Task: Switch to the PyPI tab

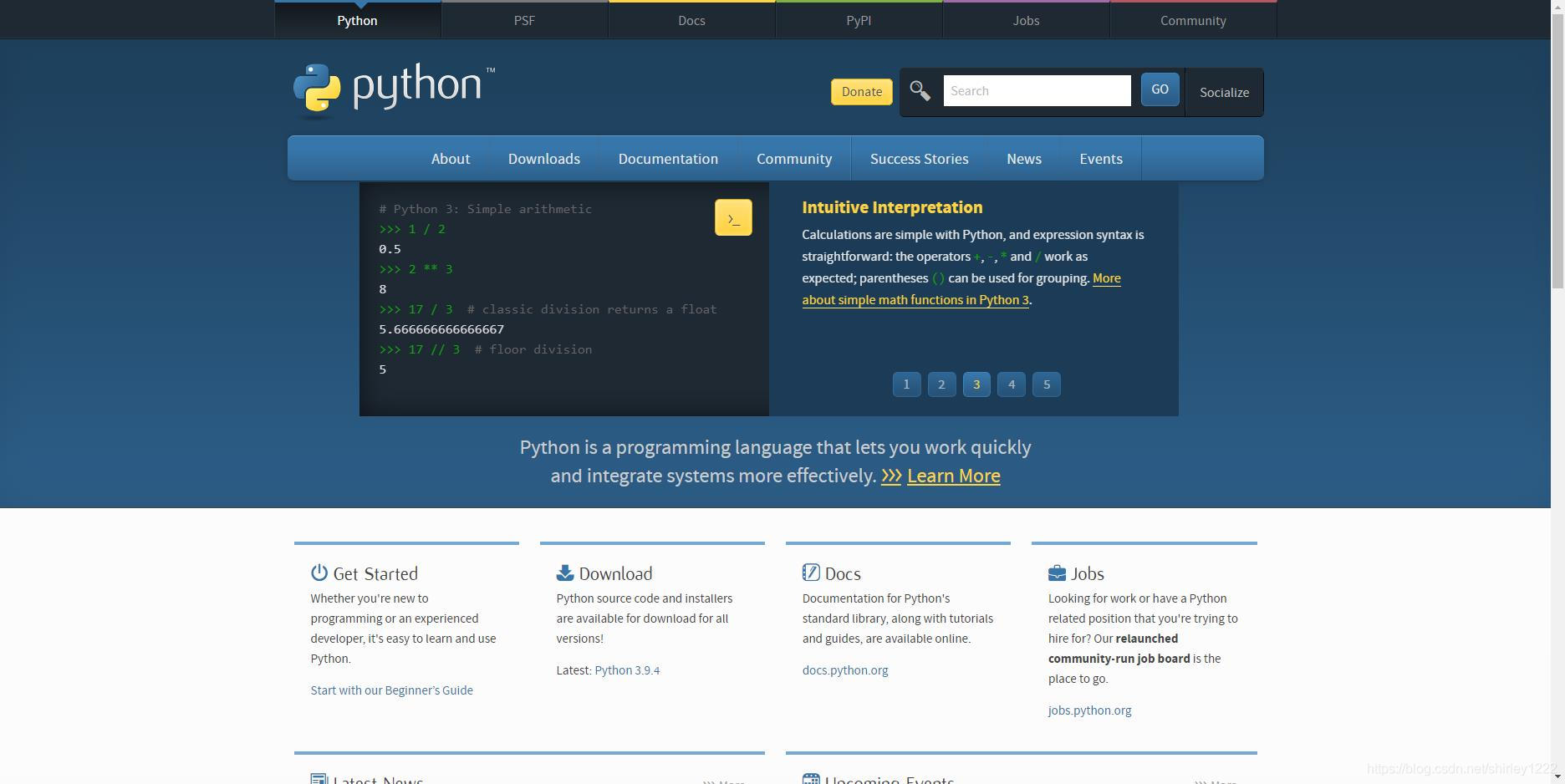Action: pos(859,20)
